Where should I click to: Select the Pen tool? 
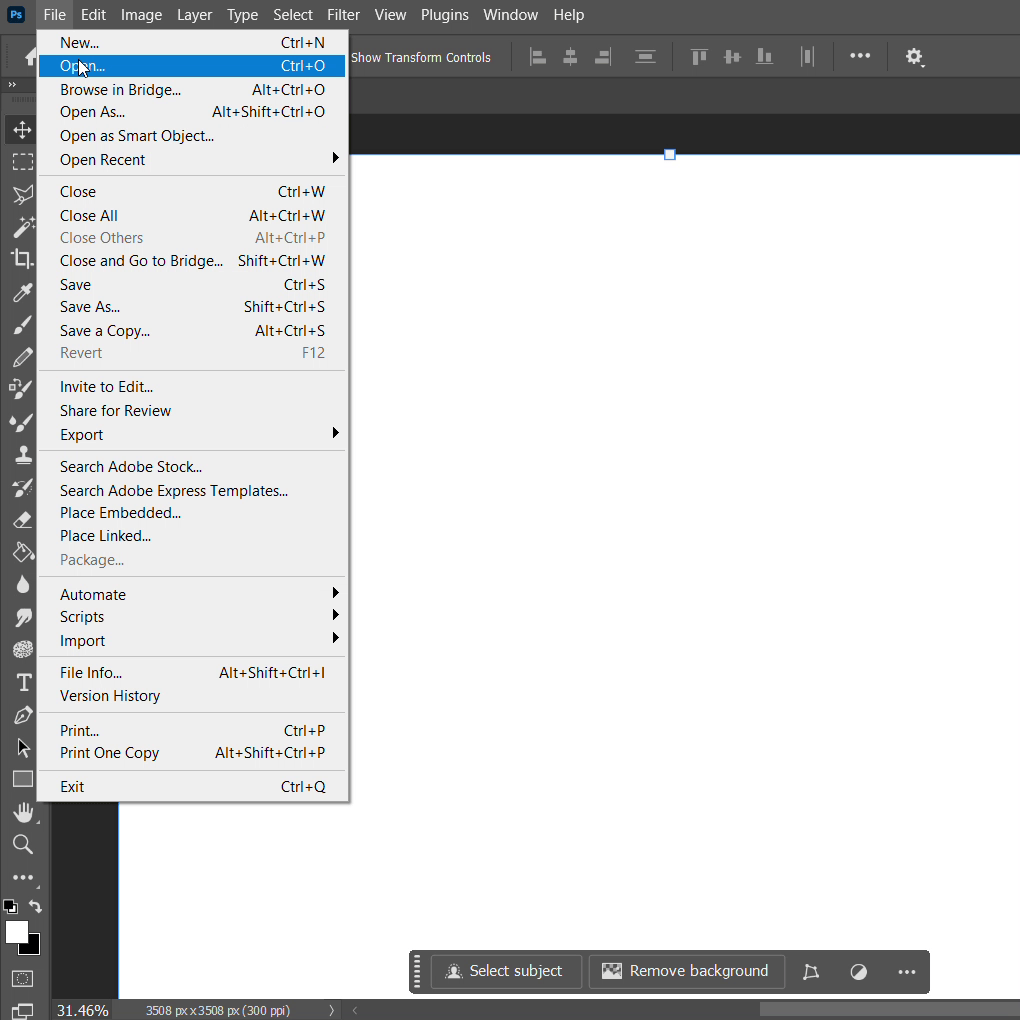click(22, 715)
